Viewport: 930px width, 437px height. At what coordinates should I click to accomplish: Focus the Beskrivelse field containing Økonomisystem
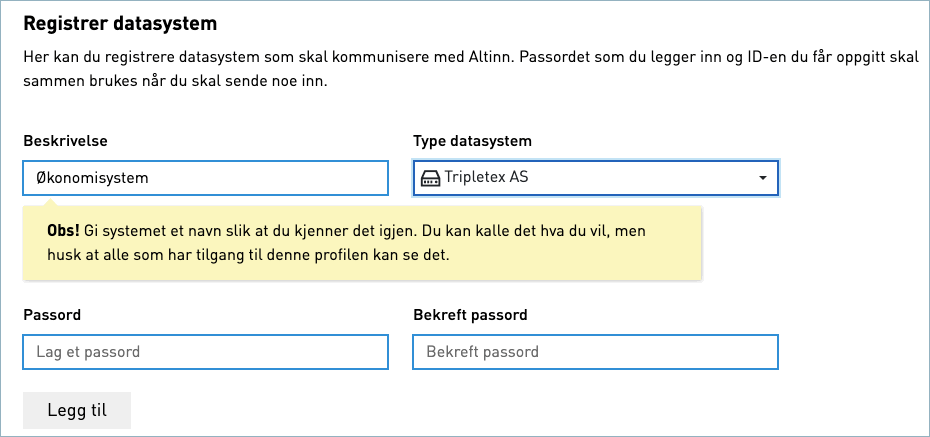click(205, 177)
